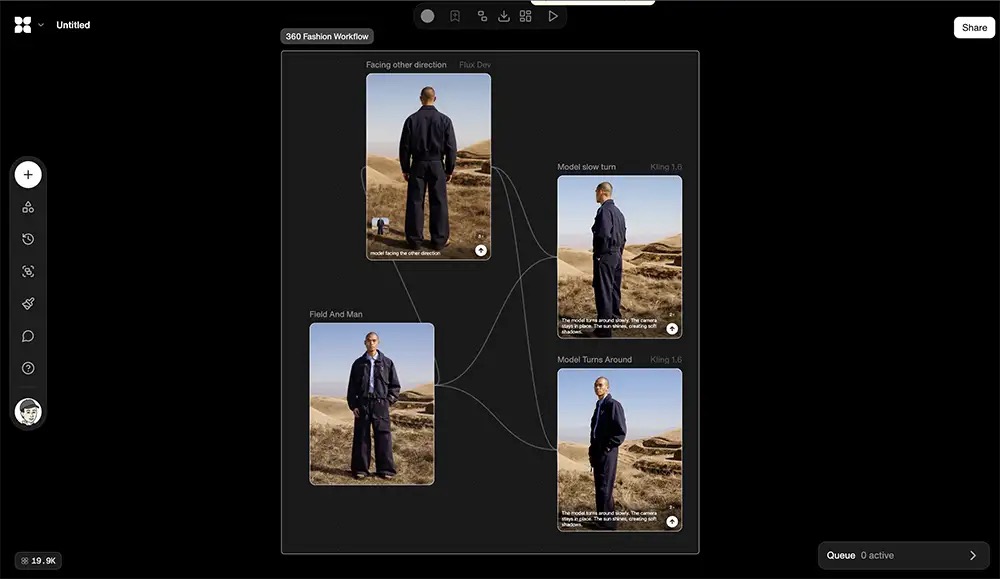This screenshot has width=1000, height=579.
Task: Select the Field And Man image thumbnail
Action: tap(371, 403)
